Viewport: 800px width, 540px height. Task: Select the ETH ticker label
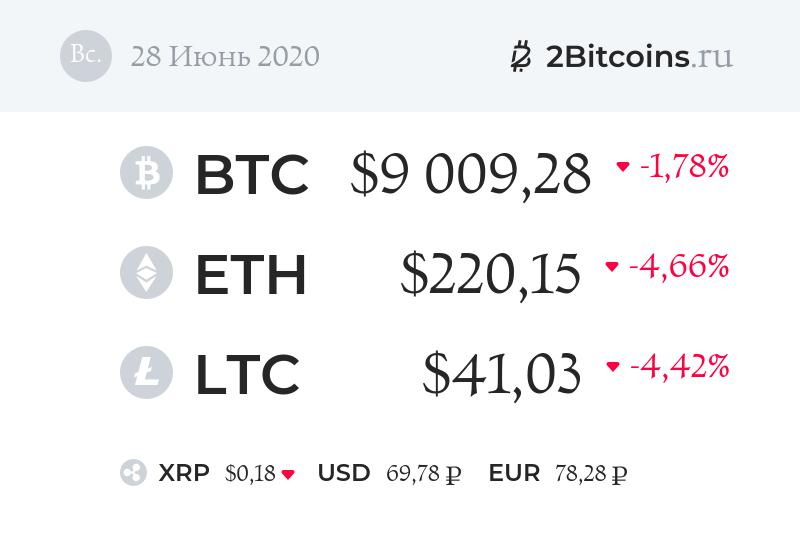click(x=250, y=274)
